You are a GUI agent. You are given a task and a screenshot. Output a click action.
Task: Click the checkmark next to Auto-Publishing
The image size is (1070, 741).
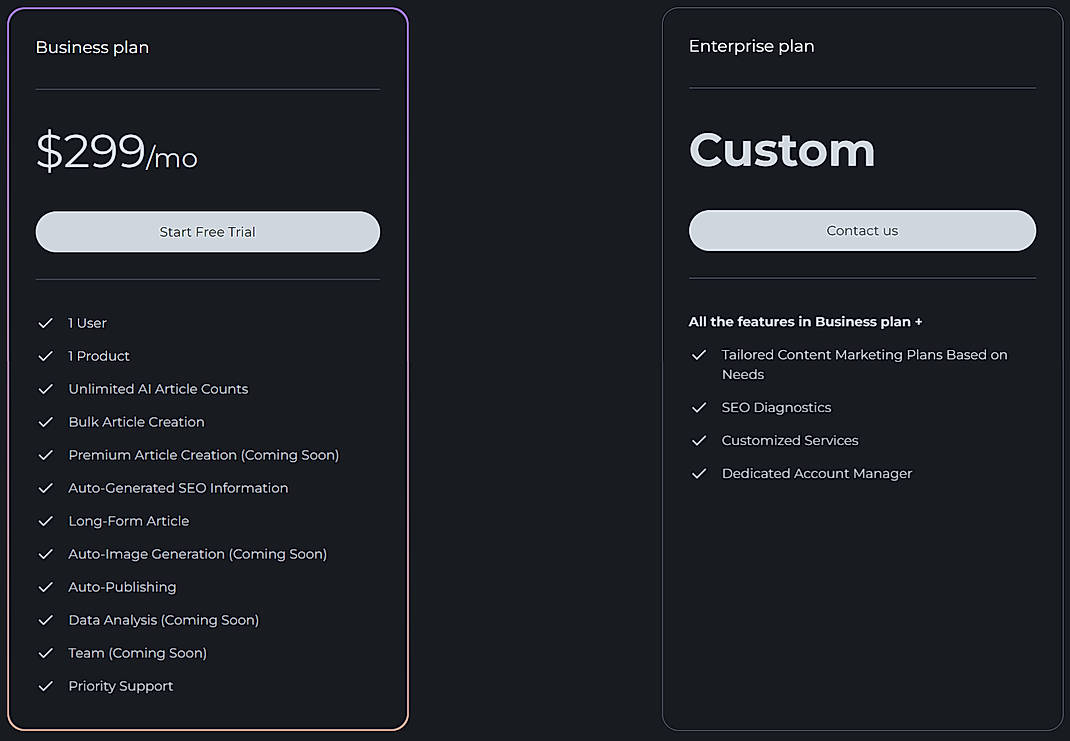(x=45, y=586)
